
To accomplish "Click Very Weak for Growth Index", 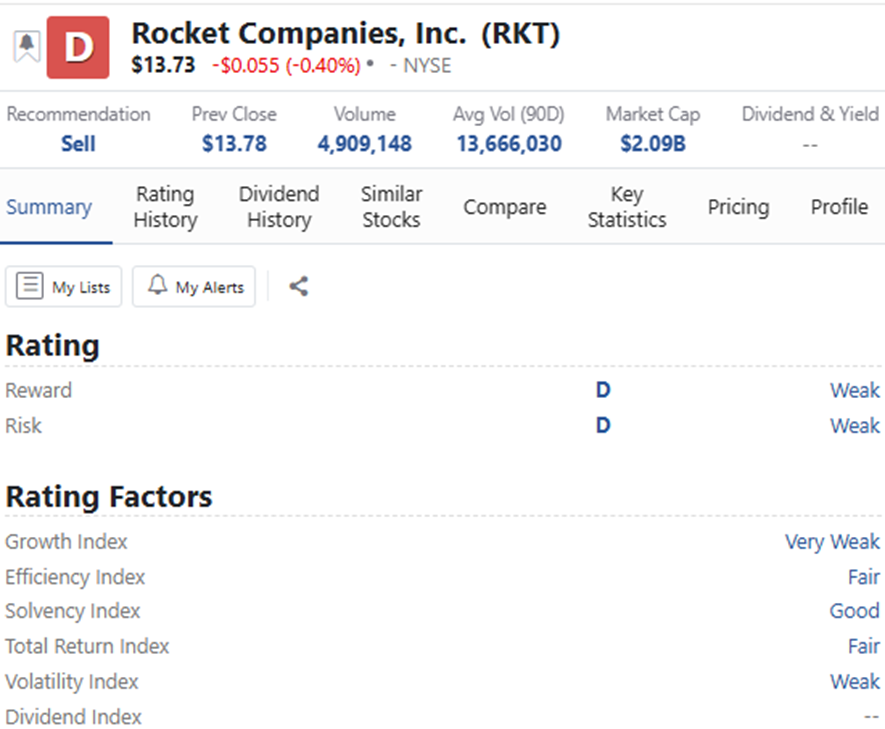I will 832,542.
